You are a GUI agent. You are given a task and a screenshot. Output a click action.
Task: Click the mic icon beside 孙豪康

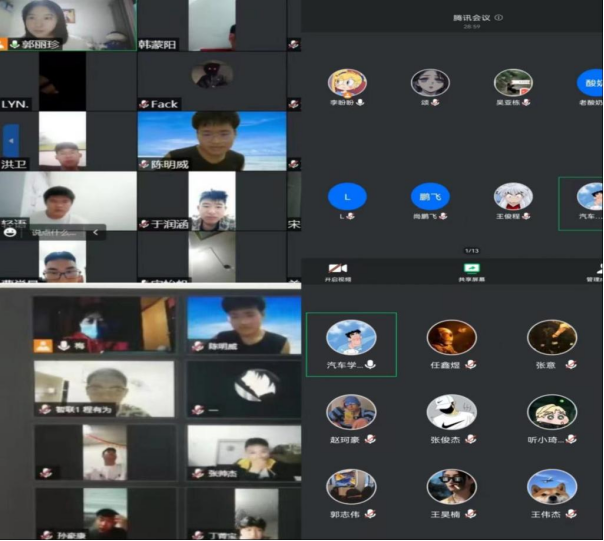point(46,535)
